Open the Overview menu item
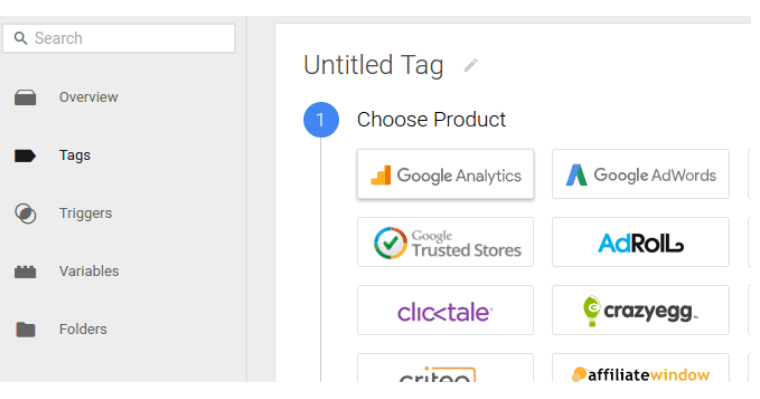760x399 pixels. point(88,97)
